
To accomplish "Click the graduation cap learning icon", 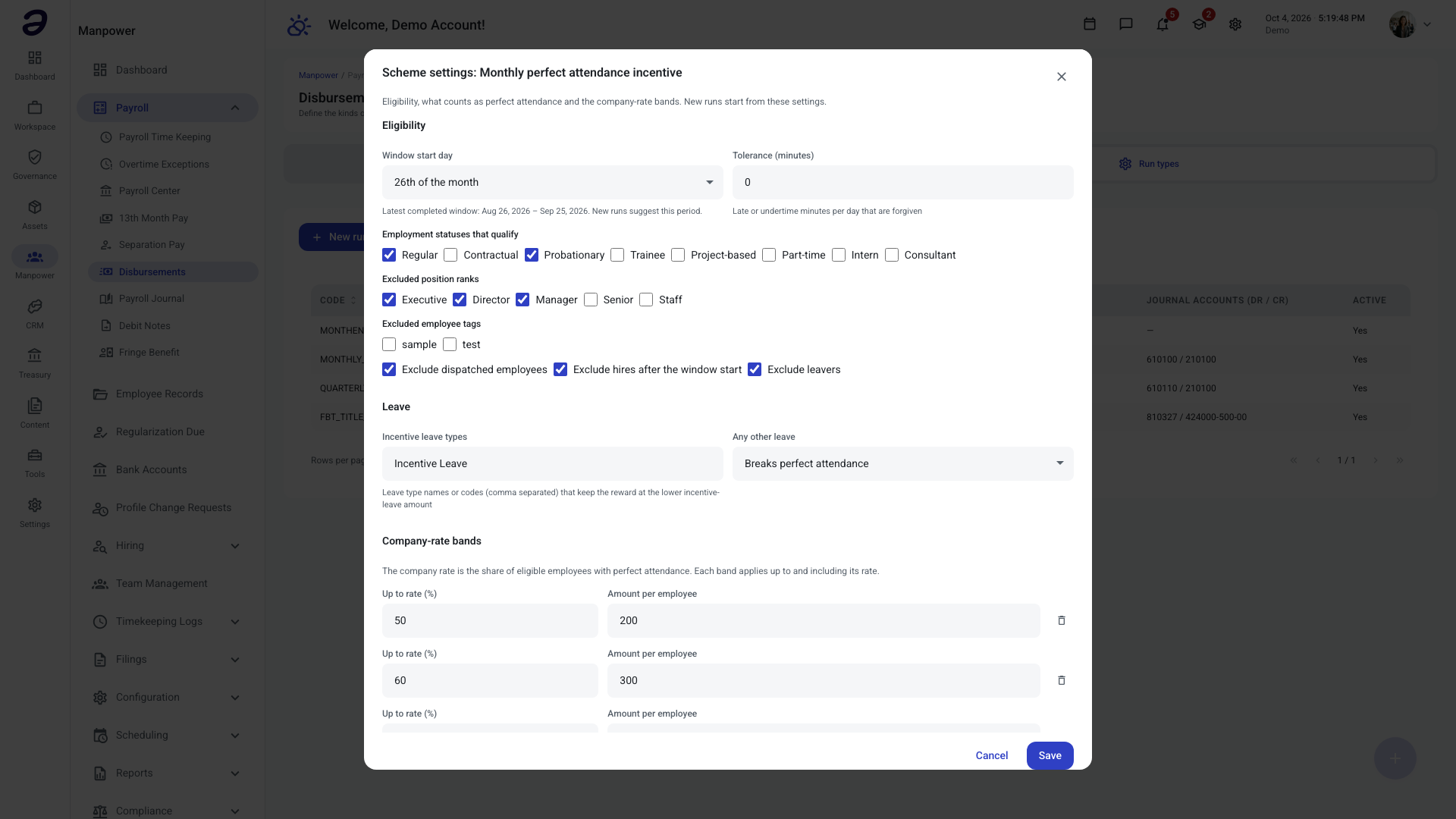I will pos(1199,24).
